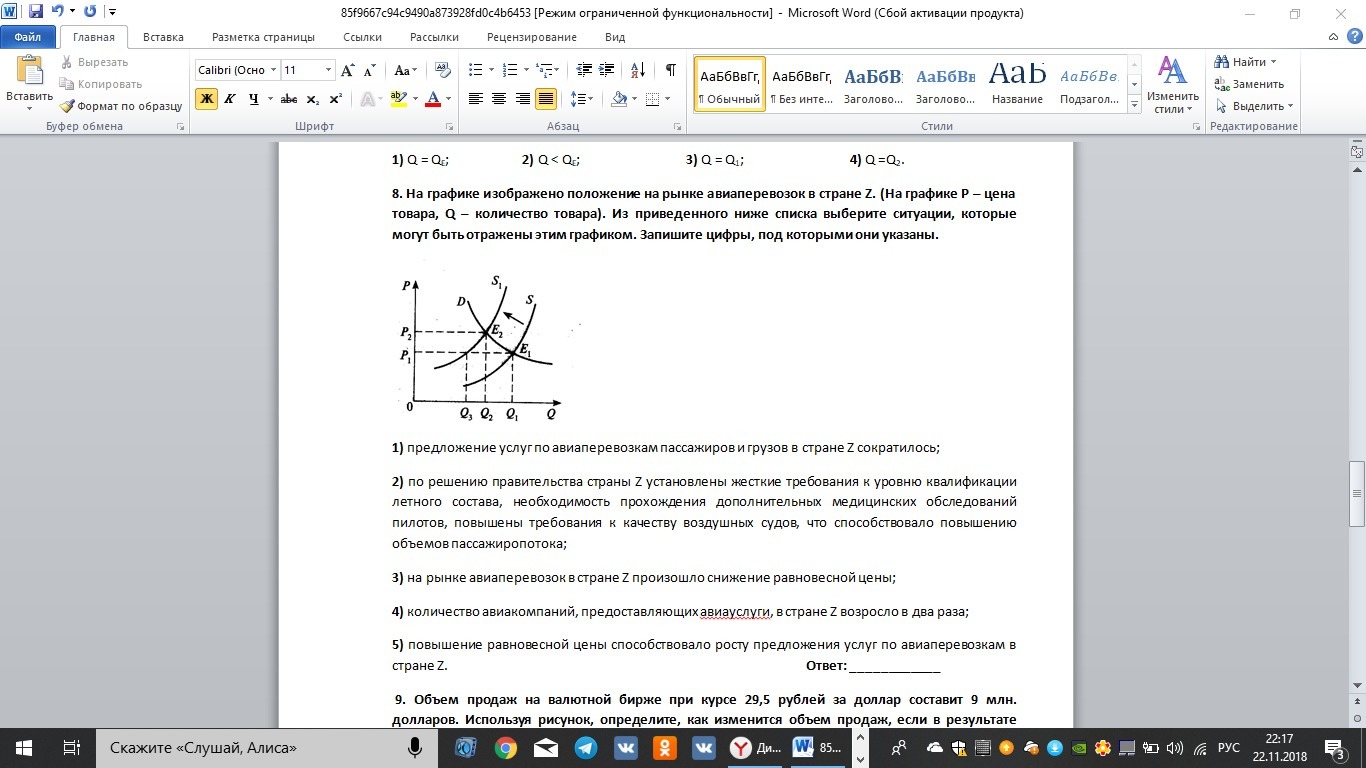Screen dimensions: 1366x768
Task: Open the font size dropdown
Action: (x=328, y=70)
